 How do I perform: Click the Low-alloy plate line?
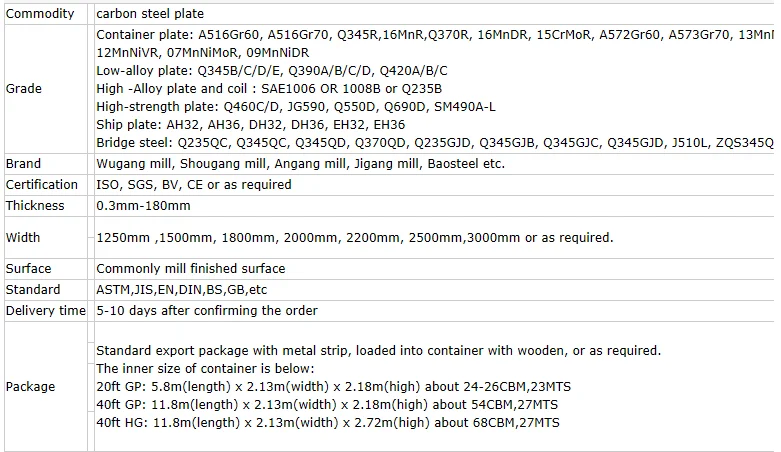272,71
